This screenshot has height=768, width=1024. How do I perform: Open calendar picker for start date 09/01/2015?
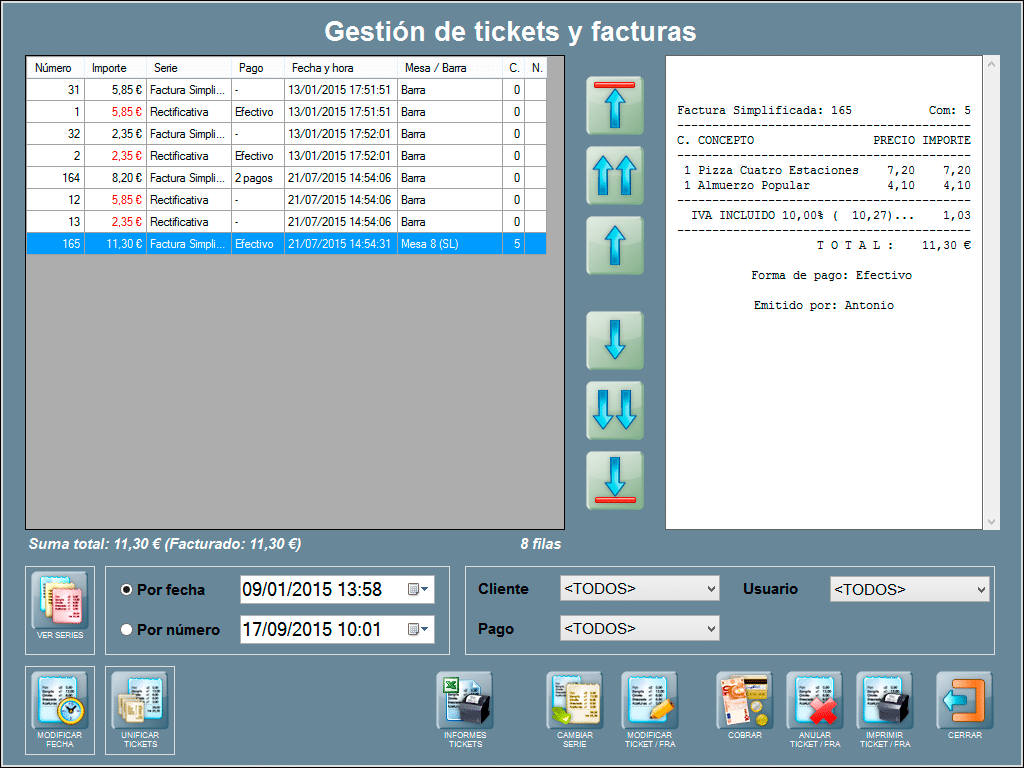pos(418,590)
